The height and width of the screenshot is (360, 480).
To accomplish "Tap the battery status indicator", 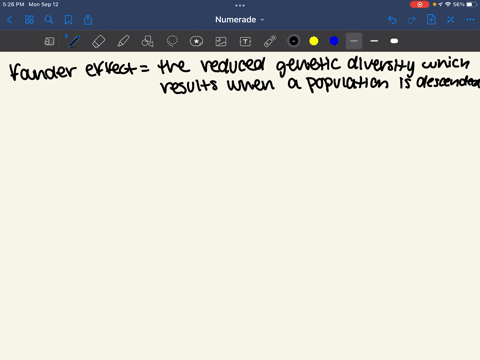I will click(x=471, y=4).
